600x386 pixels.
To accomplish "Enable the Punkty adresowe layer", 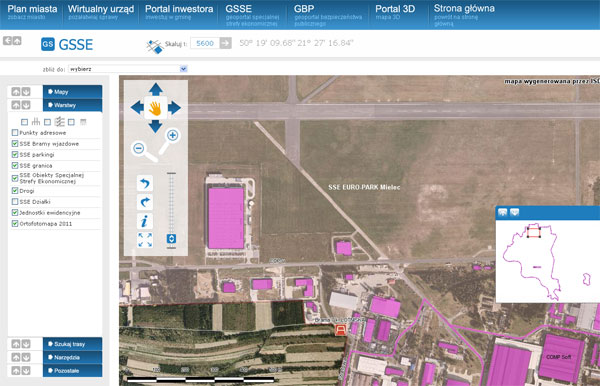I will point(15,133).
